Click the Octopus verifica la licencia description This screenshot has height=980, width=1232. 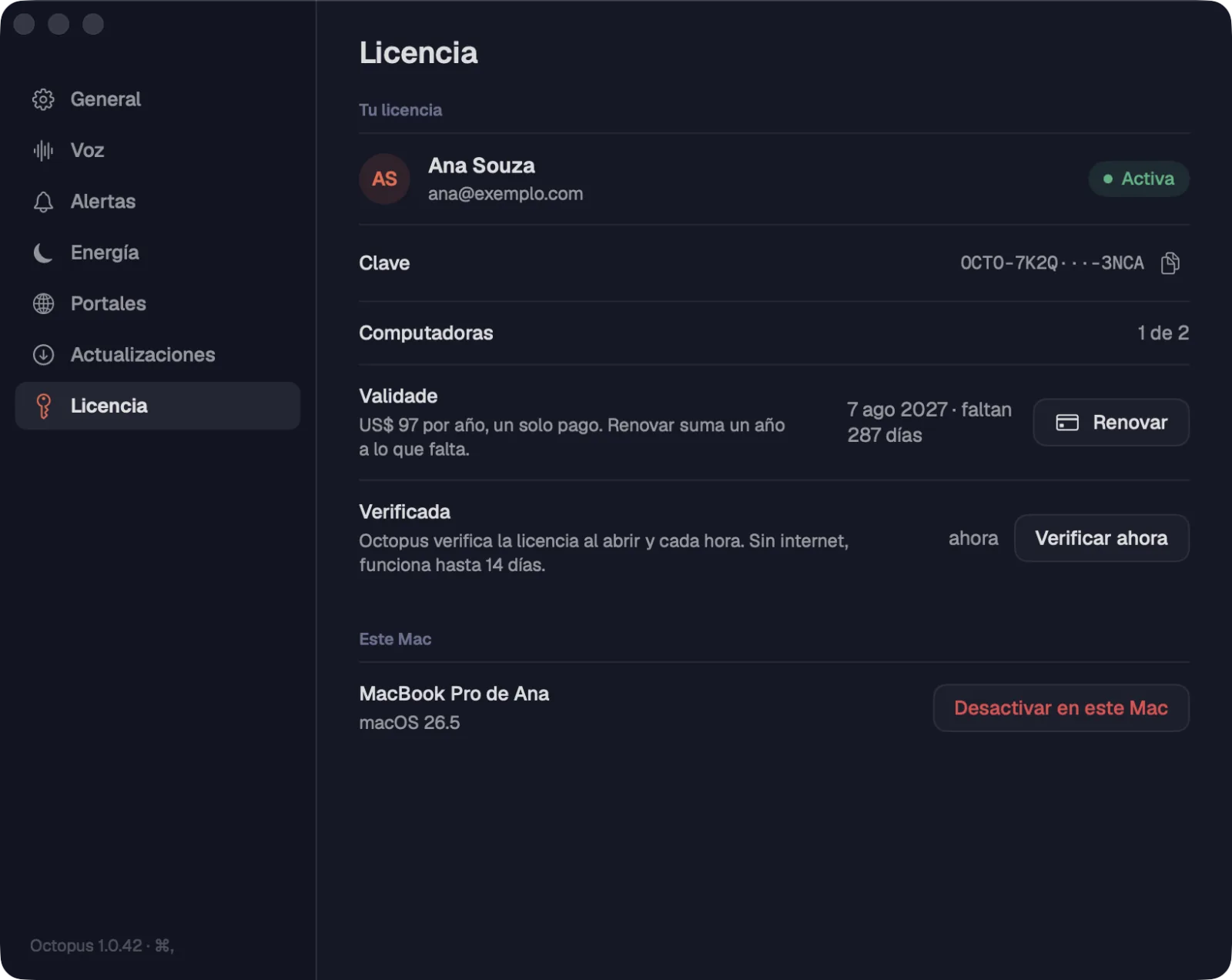[x=604, y=553]
